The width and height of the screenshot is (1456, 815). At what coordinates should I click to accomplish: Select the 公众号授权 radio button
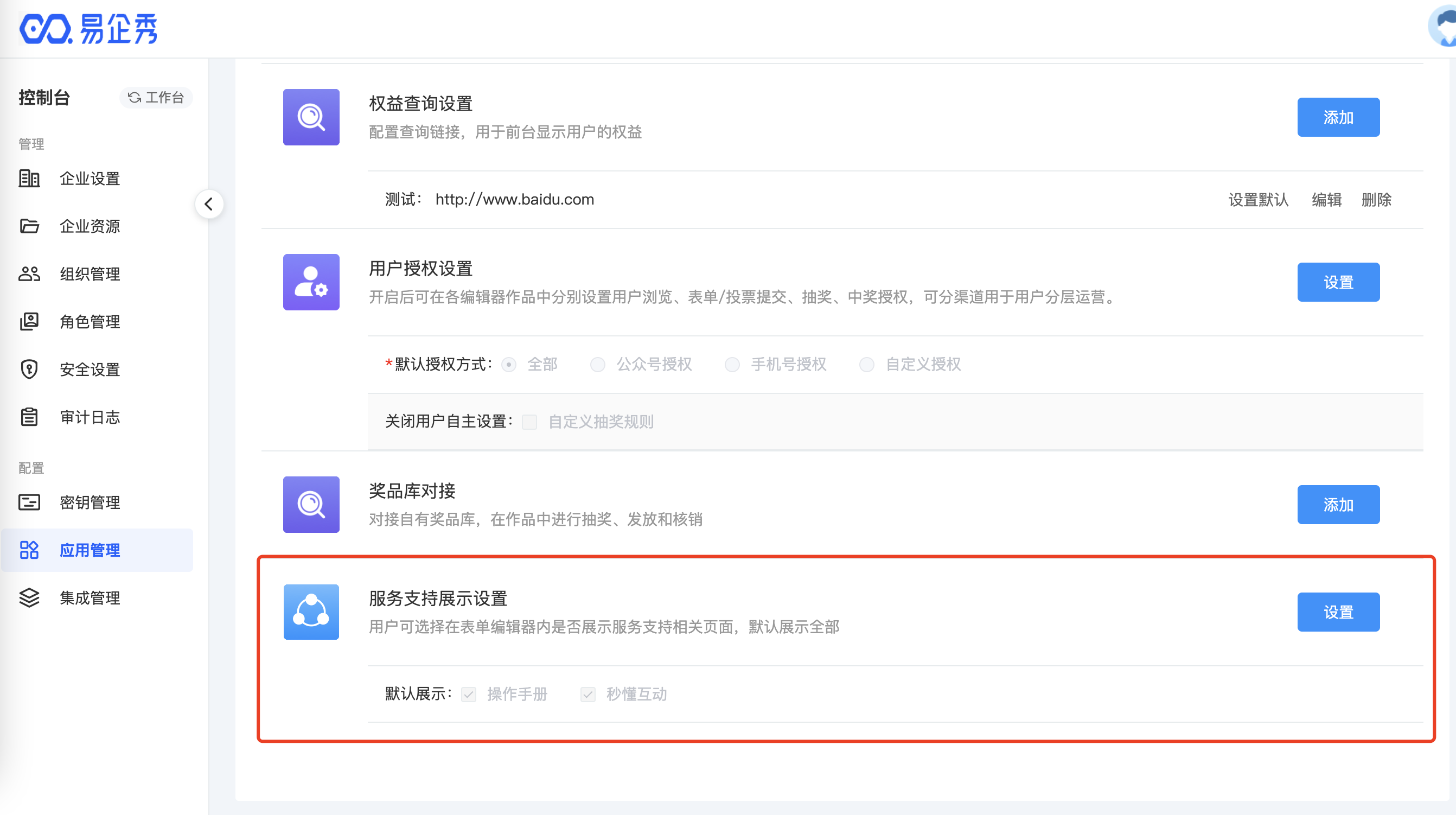[x=598, y=365]
